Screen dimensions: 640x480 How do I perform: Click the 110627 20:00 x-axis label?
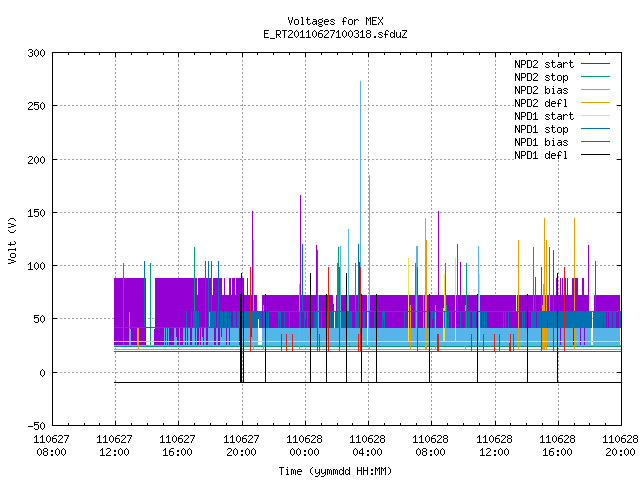click(241, 446)
